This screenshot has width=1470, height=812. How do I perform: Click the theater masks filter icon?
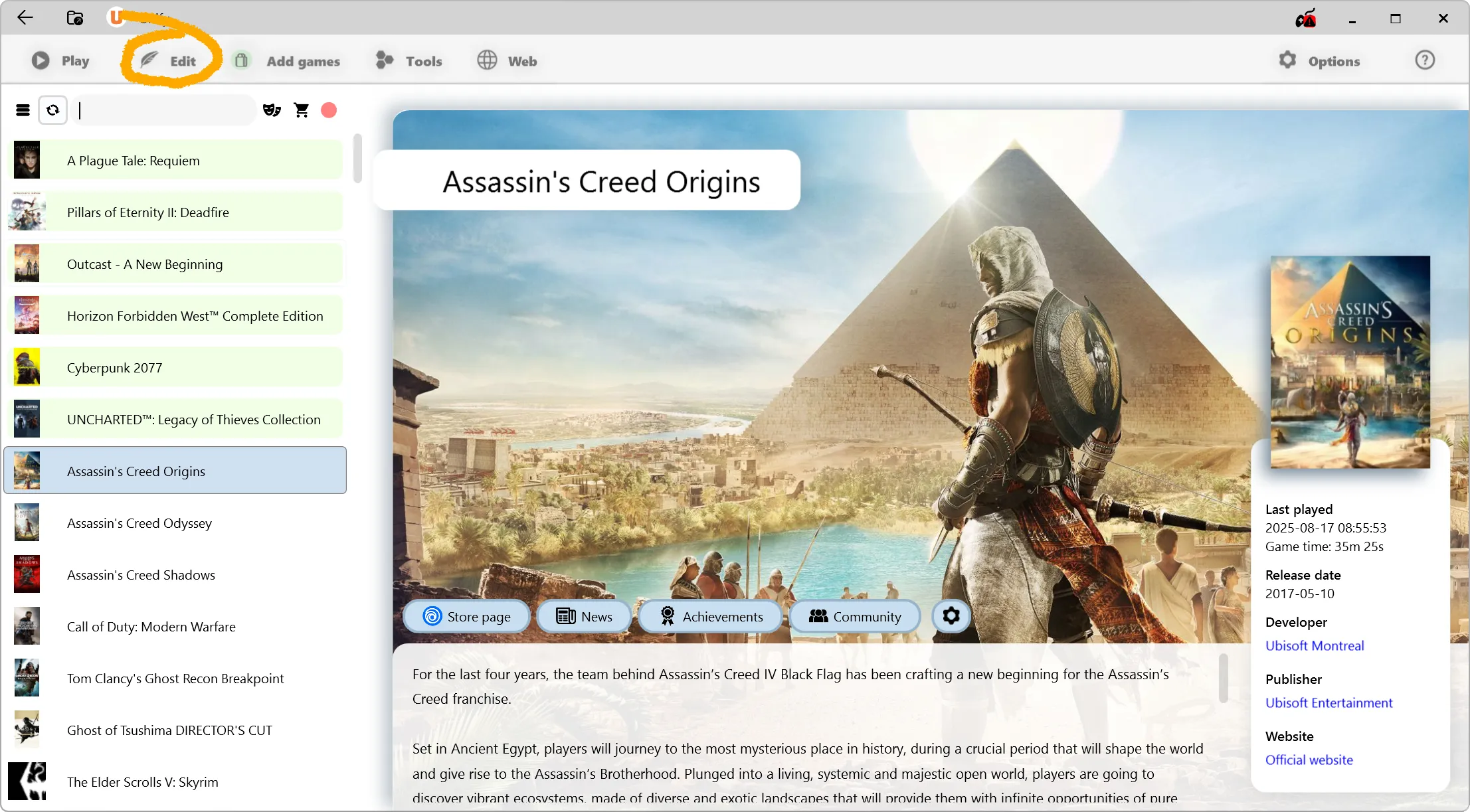[x=272, y=110]
